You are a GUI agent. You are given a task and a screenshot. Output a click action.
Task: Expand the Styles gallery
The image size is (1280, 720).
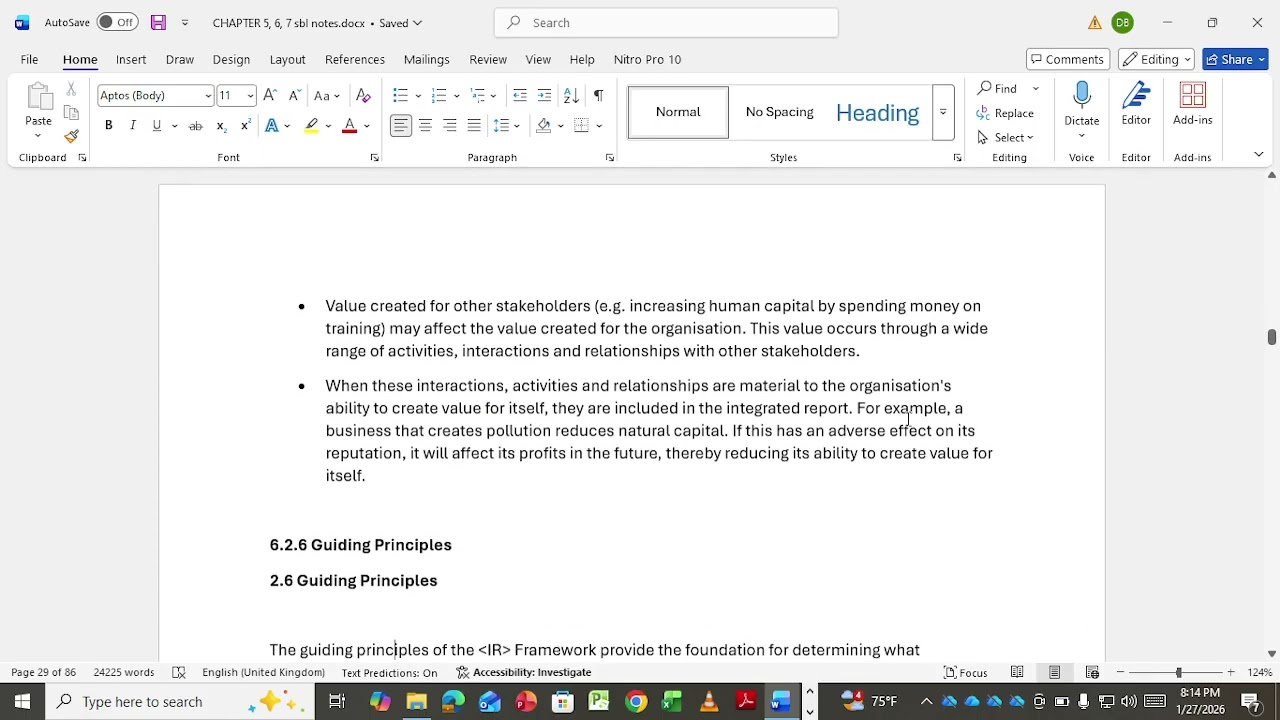coord(942,112)
